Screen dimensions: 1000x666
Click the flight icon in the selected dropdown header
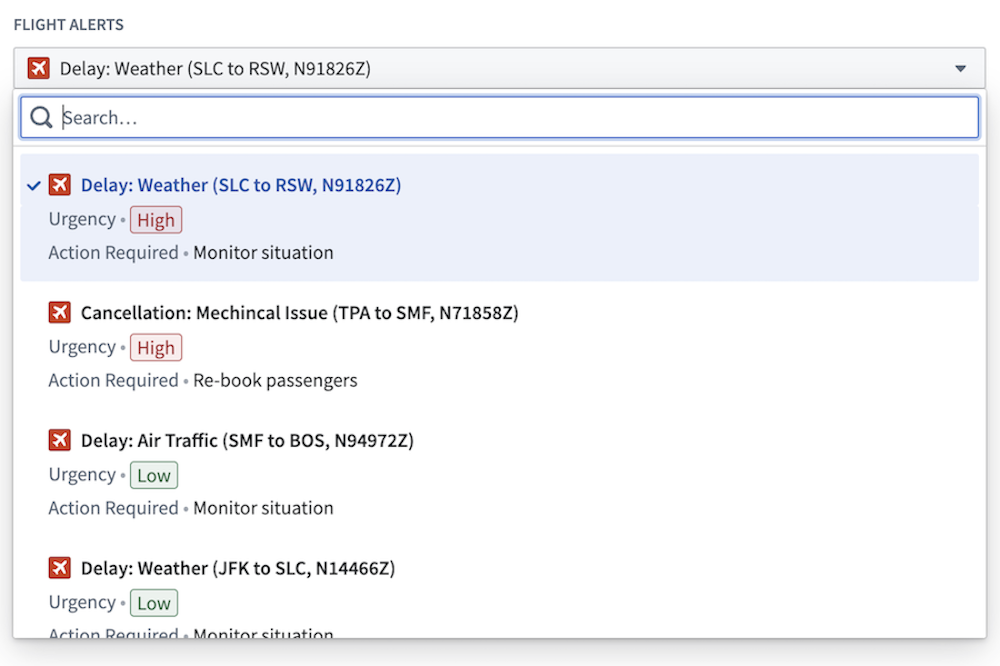(x=39, y=68)
